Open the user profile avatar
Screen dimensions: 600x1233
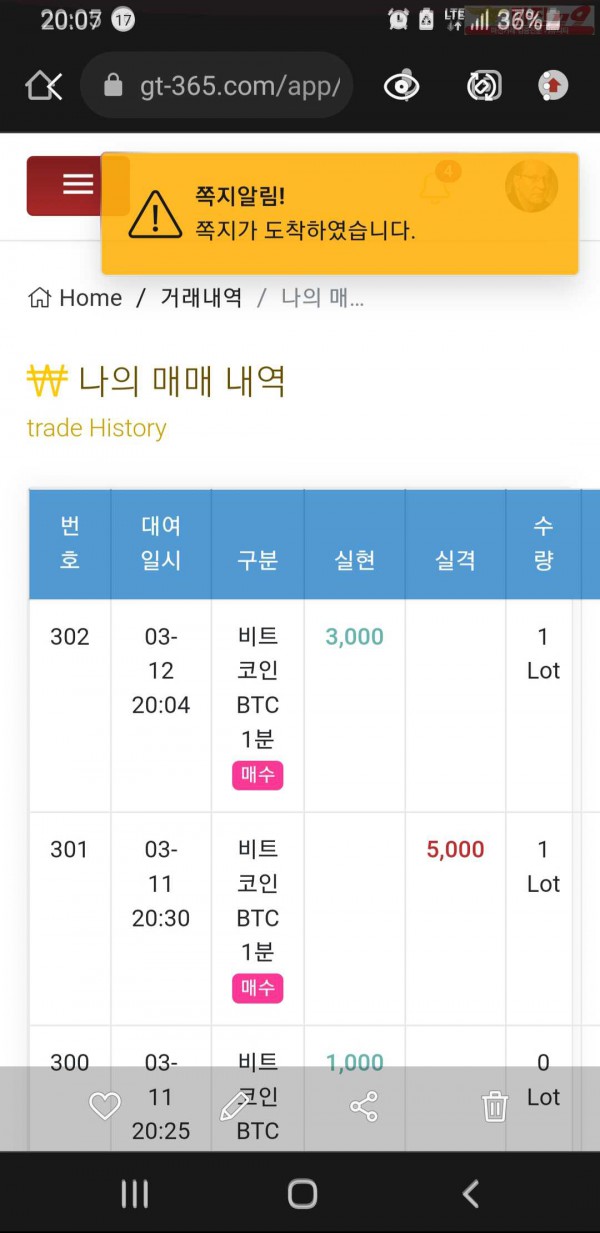531,185
